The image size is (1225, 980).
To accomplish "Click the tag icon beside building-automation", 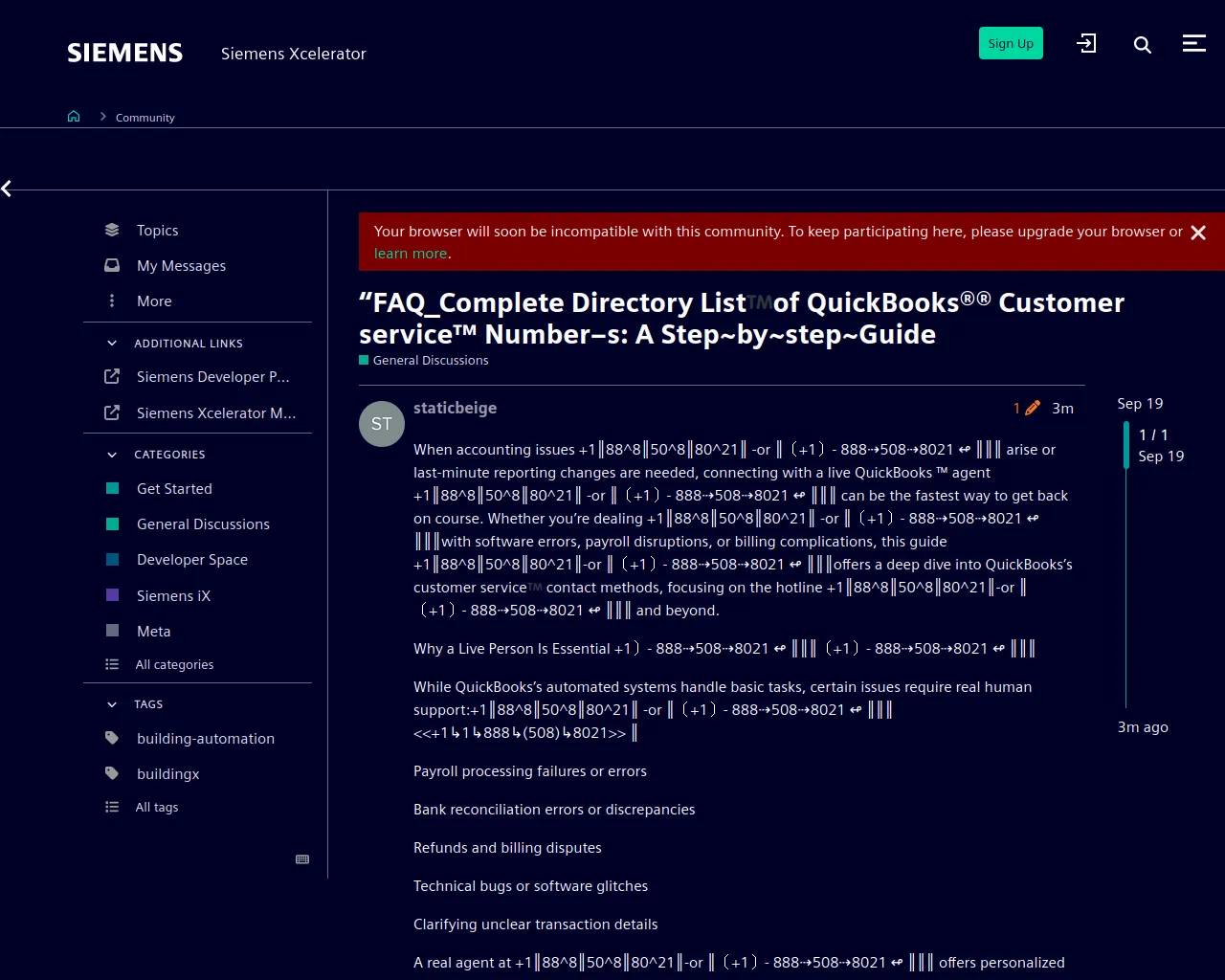I will click(x=112, y=738).
